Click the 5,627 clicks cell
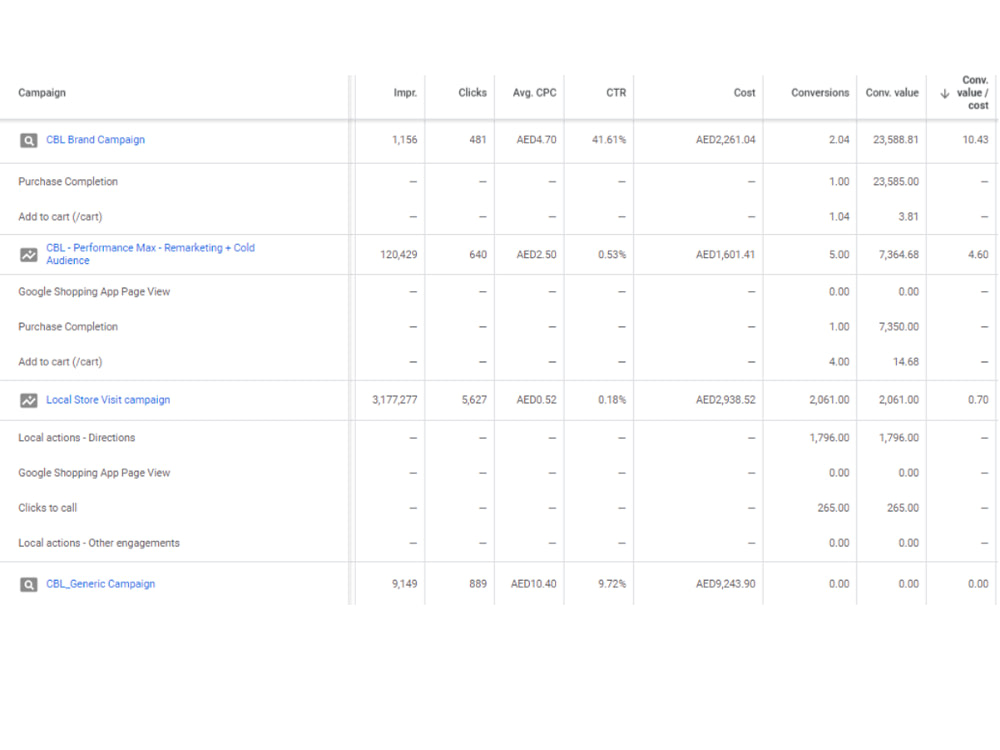Screen dimensions: 1000x750 tap(474, 400)
